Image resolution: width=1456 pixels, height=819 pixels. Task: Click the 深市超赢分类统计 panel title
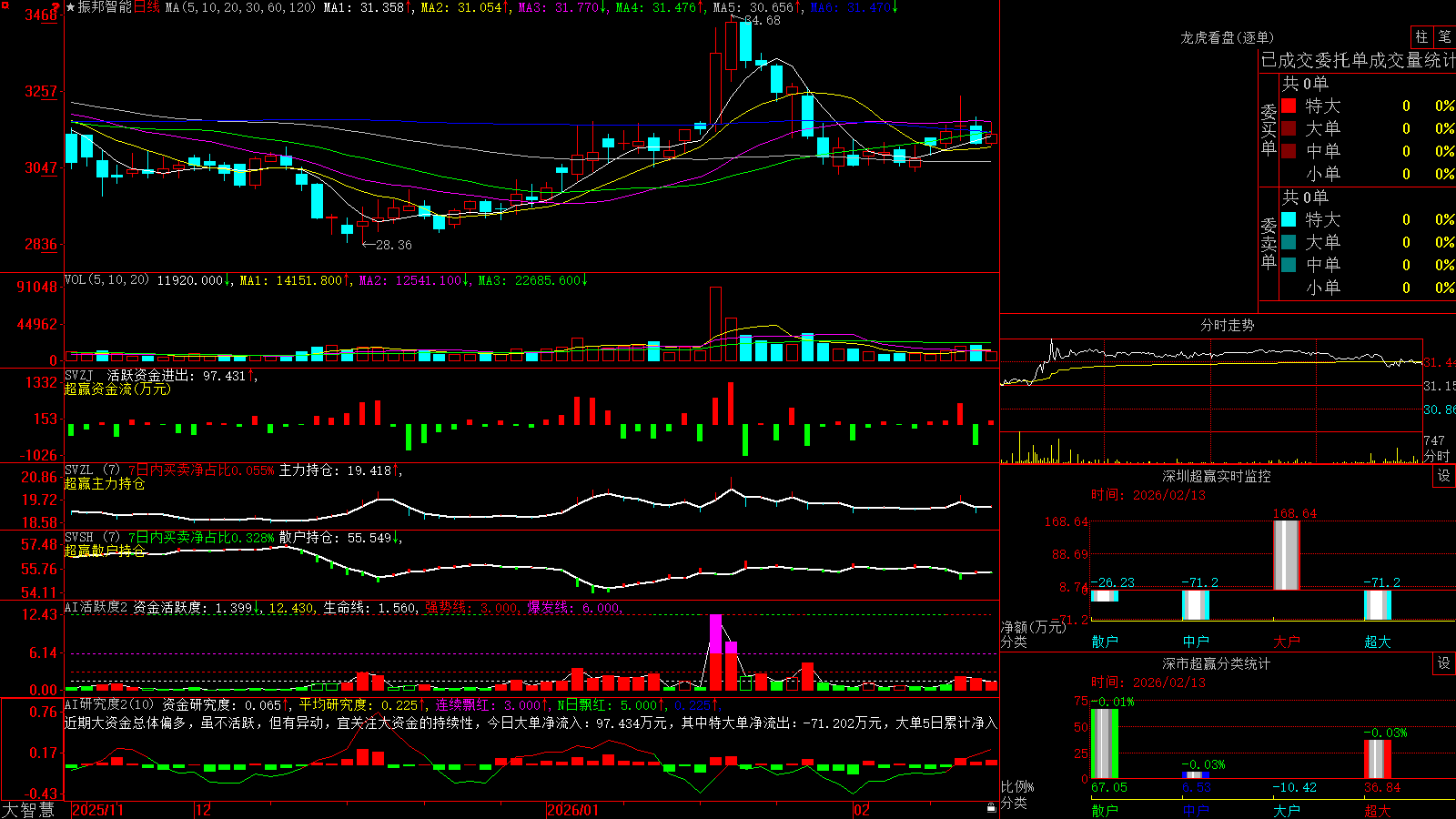[1217, 663]
